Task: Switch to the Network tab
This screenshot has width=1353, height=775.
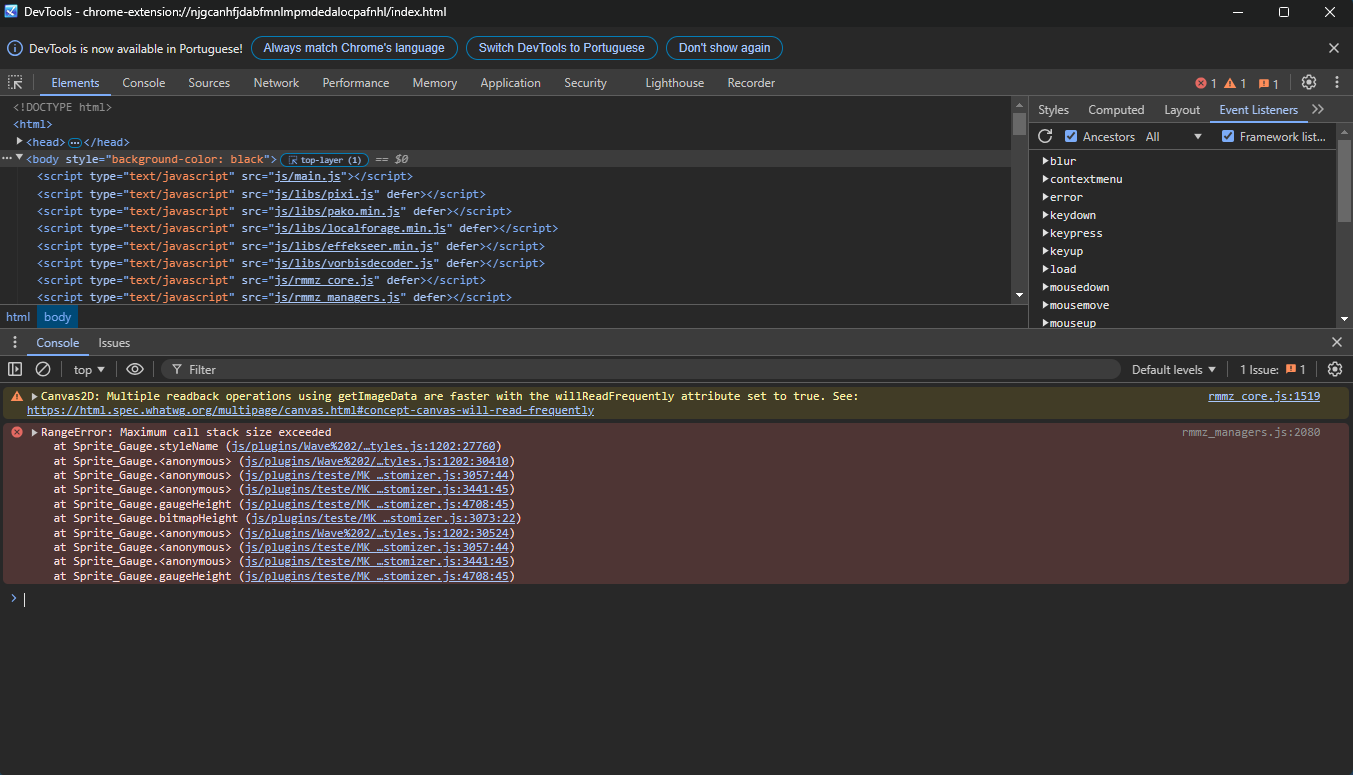Action: click(x=276, y=83)
